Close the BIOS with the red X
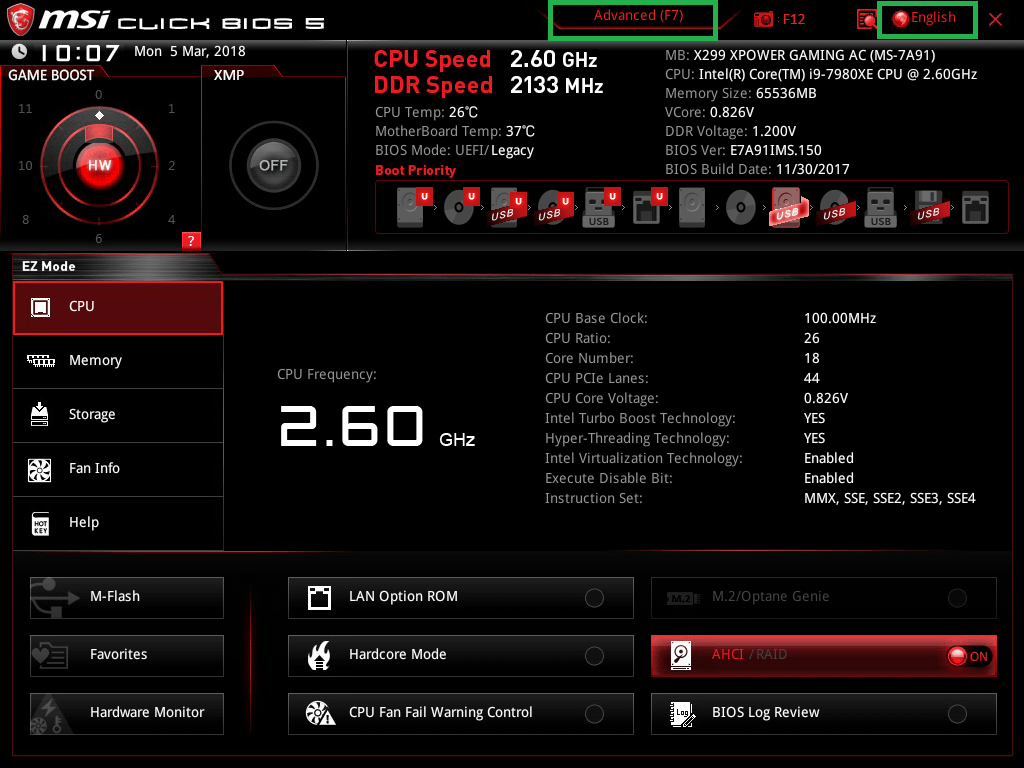Image resolution: width=1024 pixels, height=768 pixels. point(995,19)
